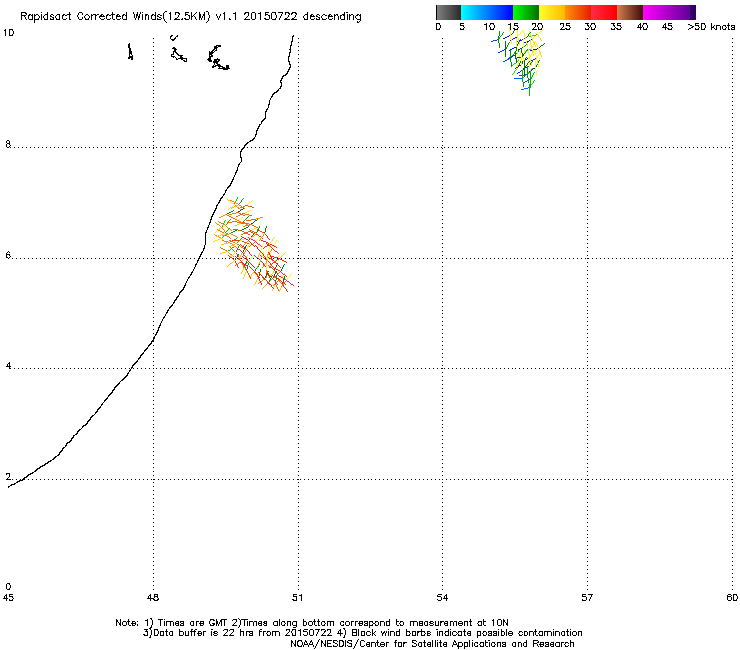Select the red 30-35 knots color segment
Viewport: 740px width, 650px height.
(x=604, y=12)
